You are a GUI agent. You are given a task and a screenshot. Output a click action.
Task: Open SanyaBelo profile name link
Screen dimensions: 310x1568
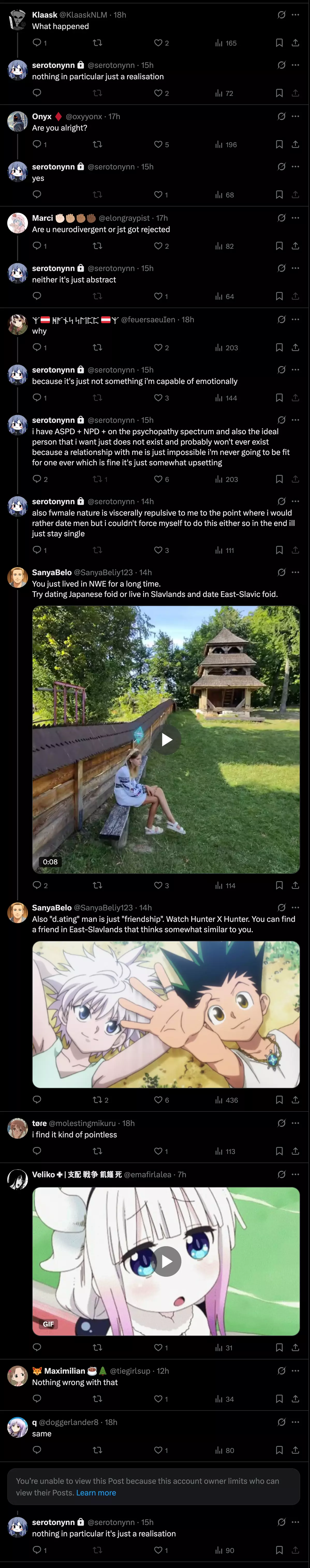[52, 572]
